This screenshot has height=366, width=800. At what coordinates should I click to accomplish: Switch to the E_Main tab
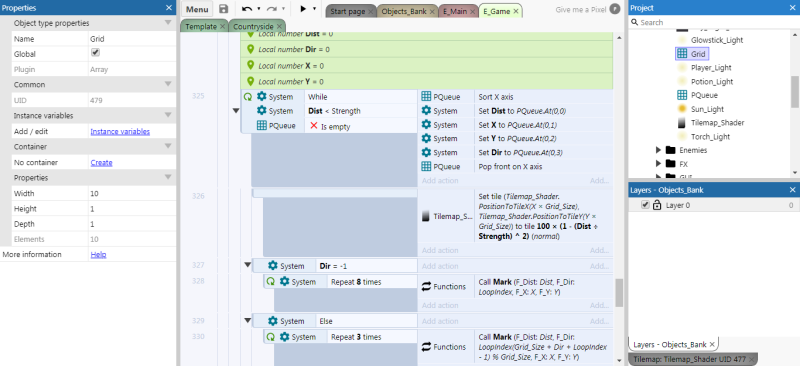pyautogui.click(x=455, y=11)
